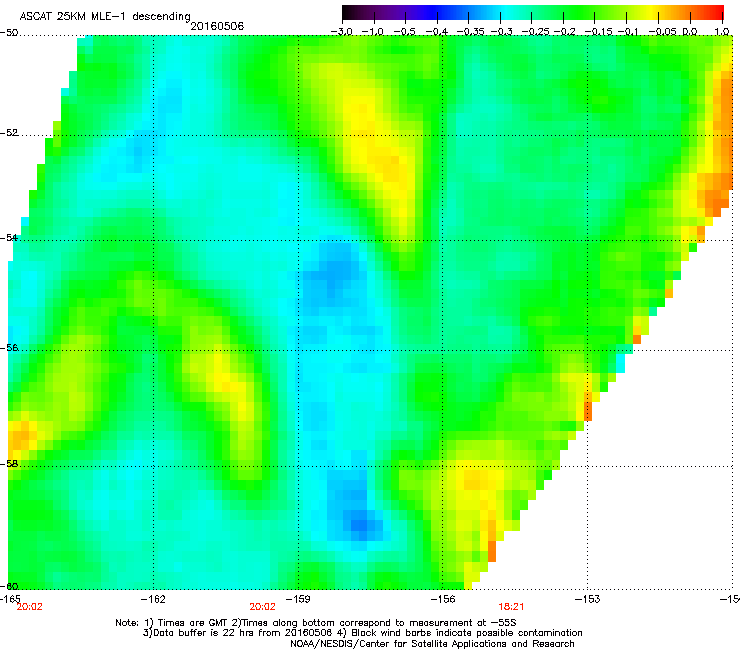Select the longitude label "-156"
The height and width of the screenshot is (650, 740).
(443, 599)
